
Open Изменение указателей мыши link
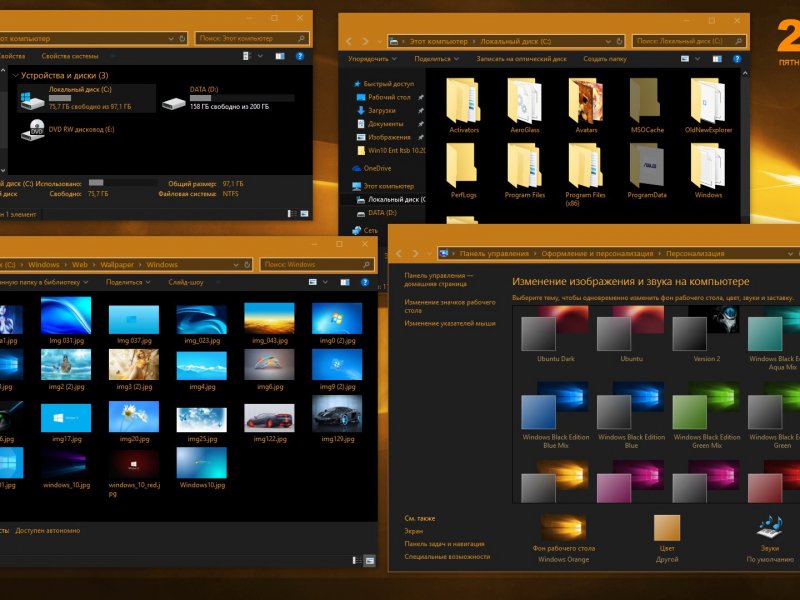pyautogui.click(x=450, y=323)
